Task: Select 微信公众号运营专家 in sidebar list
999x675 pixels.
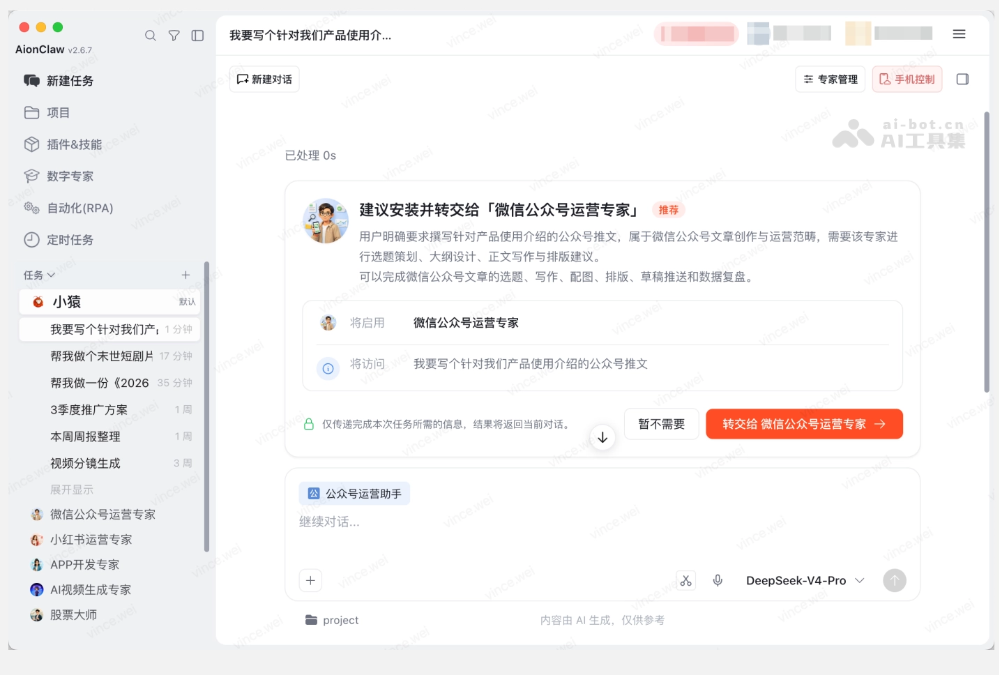Action: tap(93, 514)
